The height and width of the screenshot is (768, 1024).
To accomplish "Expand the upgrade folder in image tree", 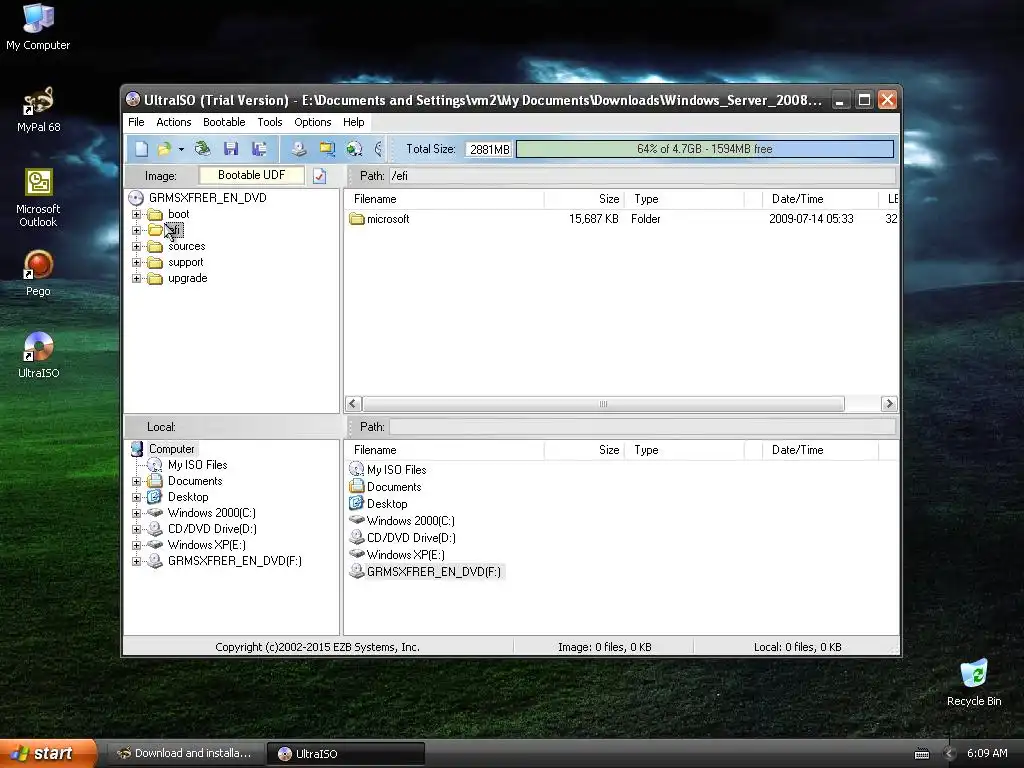I will click(136, 278).
